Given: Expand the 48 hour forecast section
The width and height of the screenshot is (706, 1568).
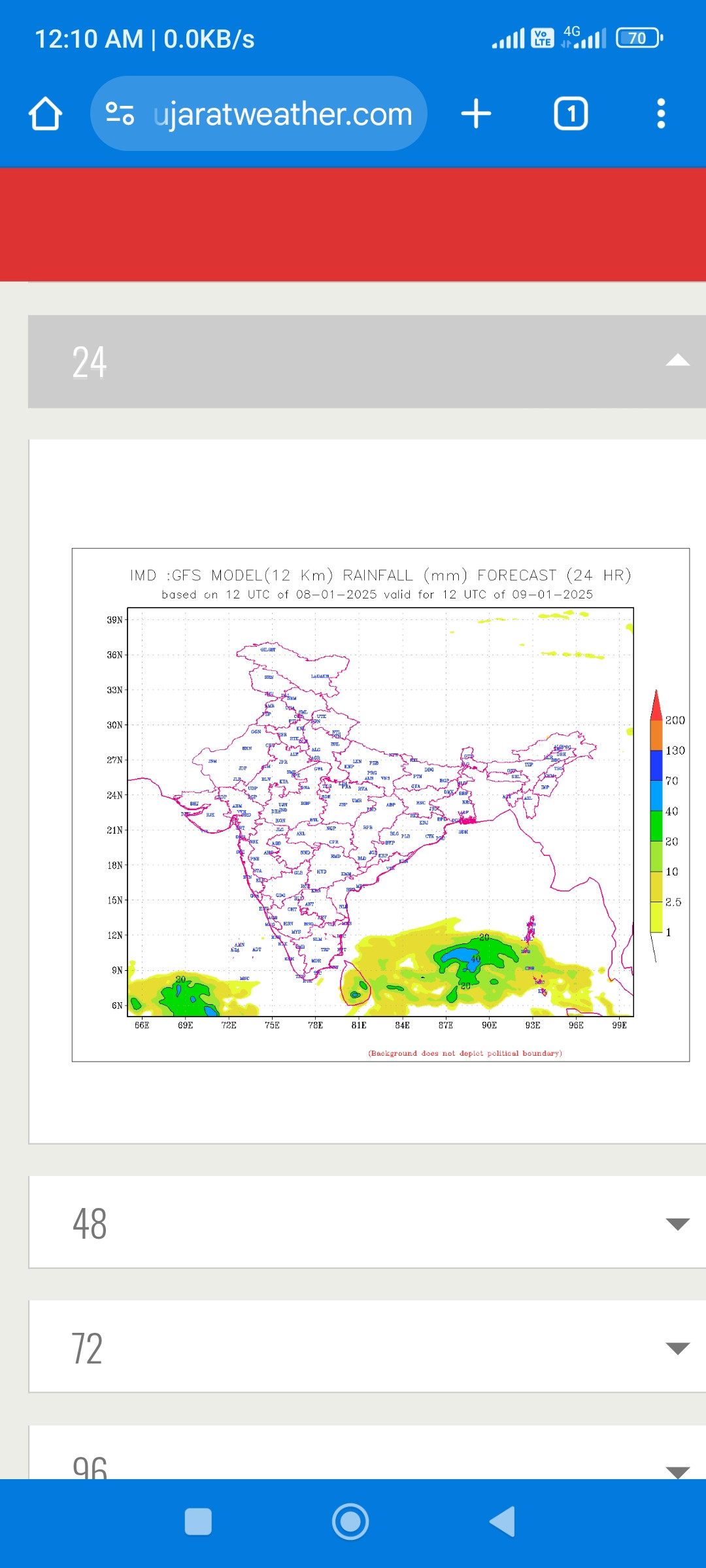Looking at the screenshot, I should coord(677,1224).
